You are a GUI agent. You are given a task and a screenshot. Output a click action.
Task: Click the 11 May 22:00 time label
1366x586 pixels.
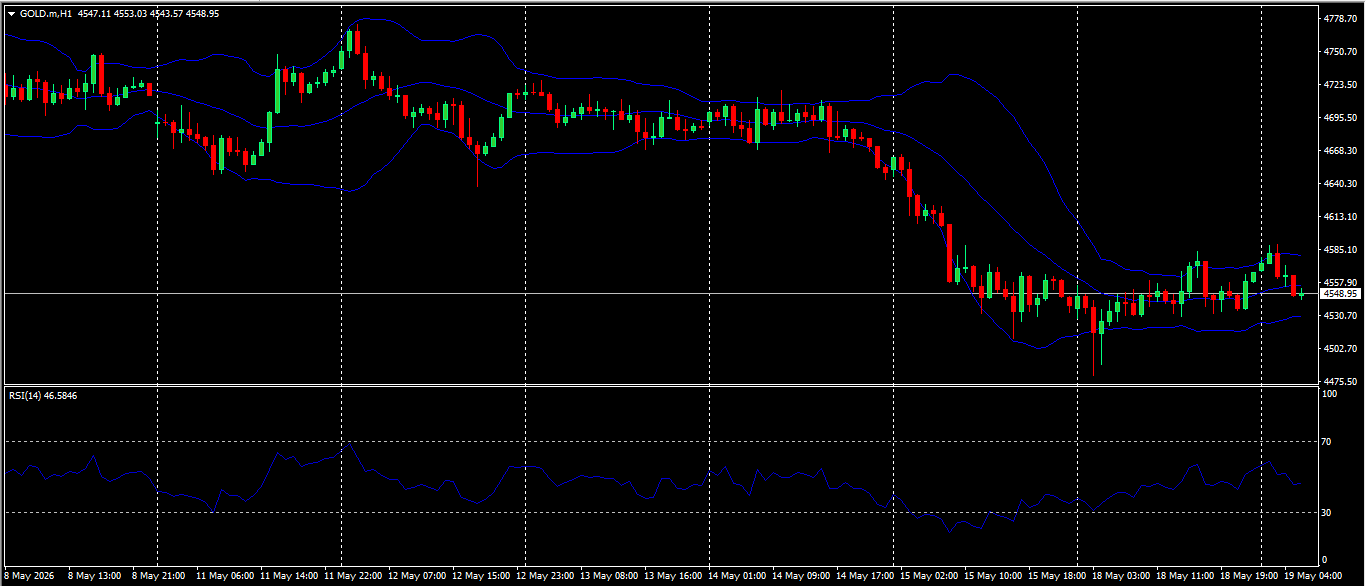click(353, 576)
